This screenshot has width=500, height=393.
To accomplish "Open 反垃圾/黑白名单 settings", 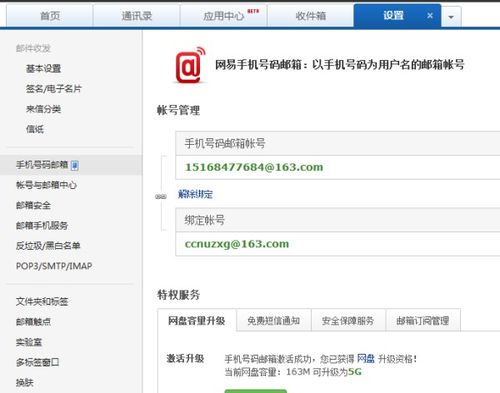I will pos(48,246).
